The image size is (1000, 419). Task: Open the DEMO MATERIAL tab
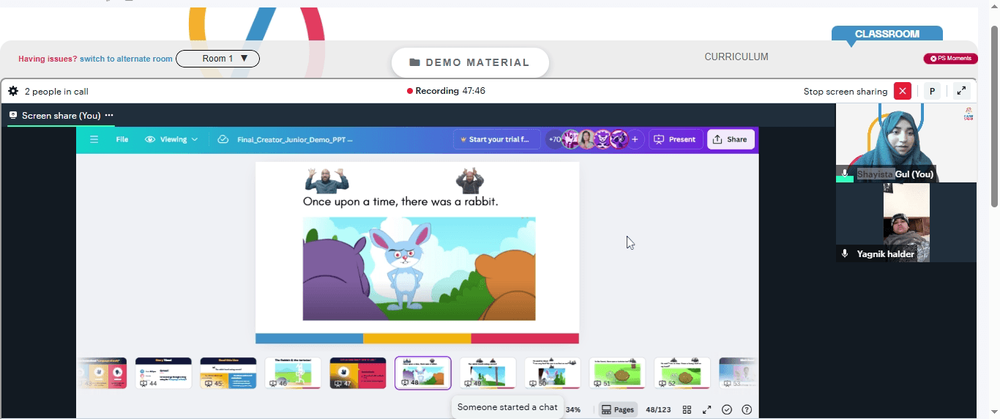coord(470,62)
